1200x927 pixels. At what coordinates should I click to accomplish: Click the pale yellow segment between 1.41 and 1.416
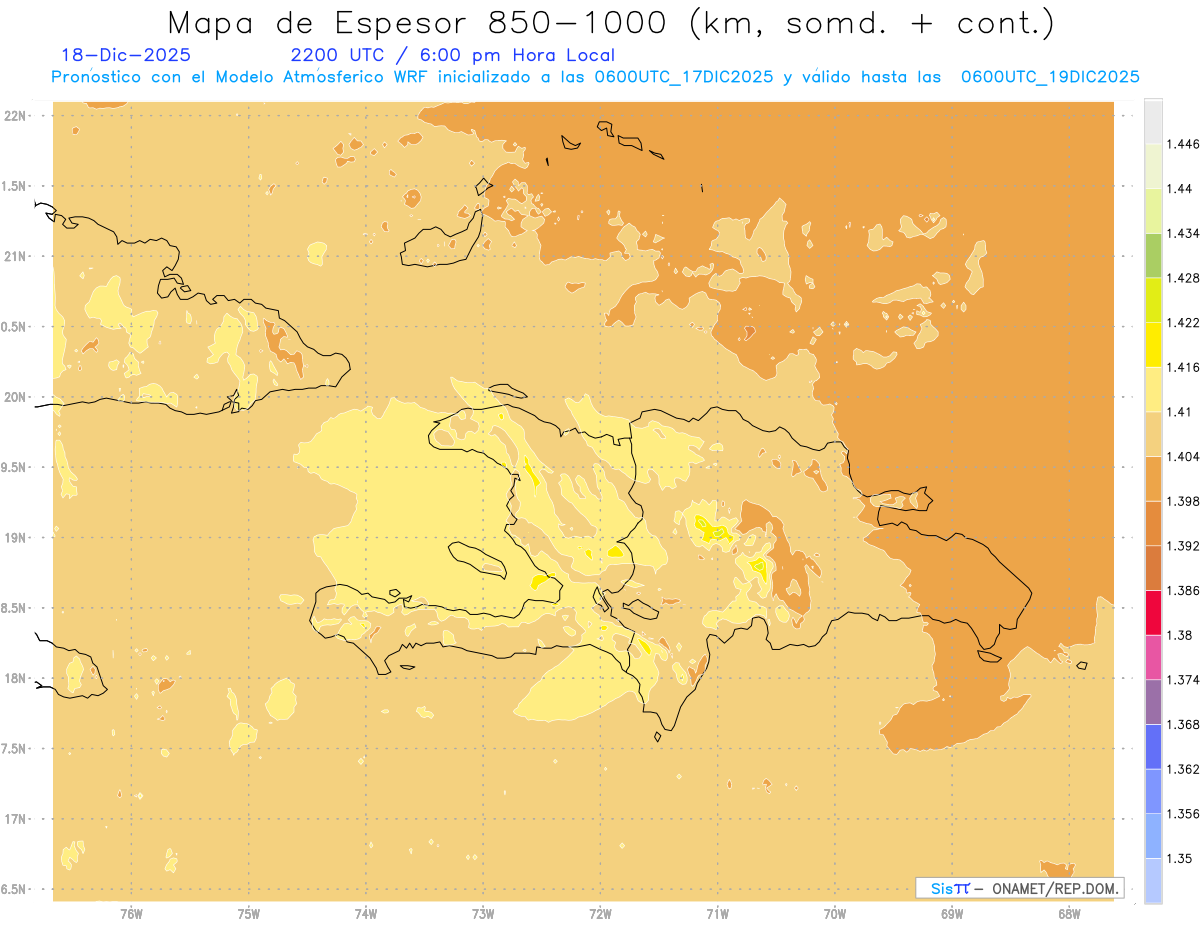coord(1153,389)
